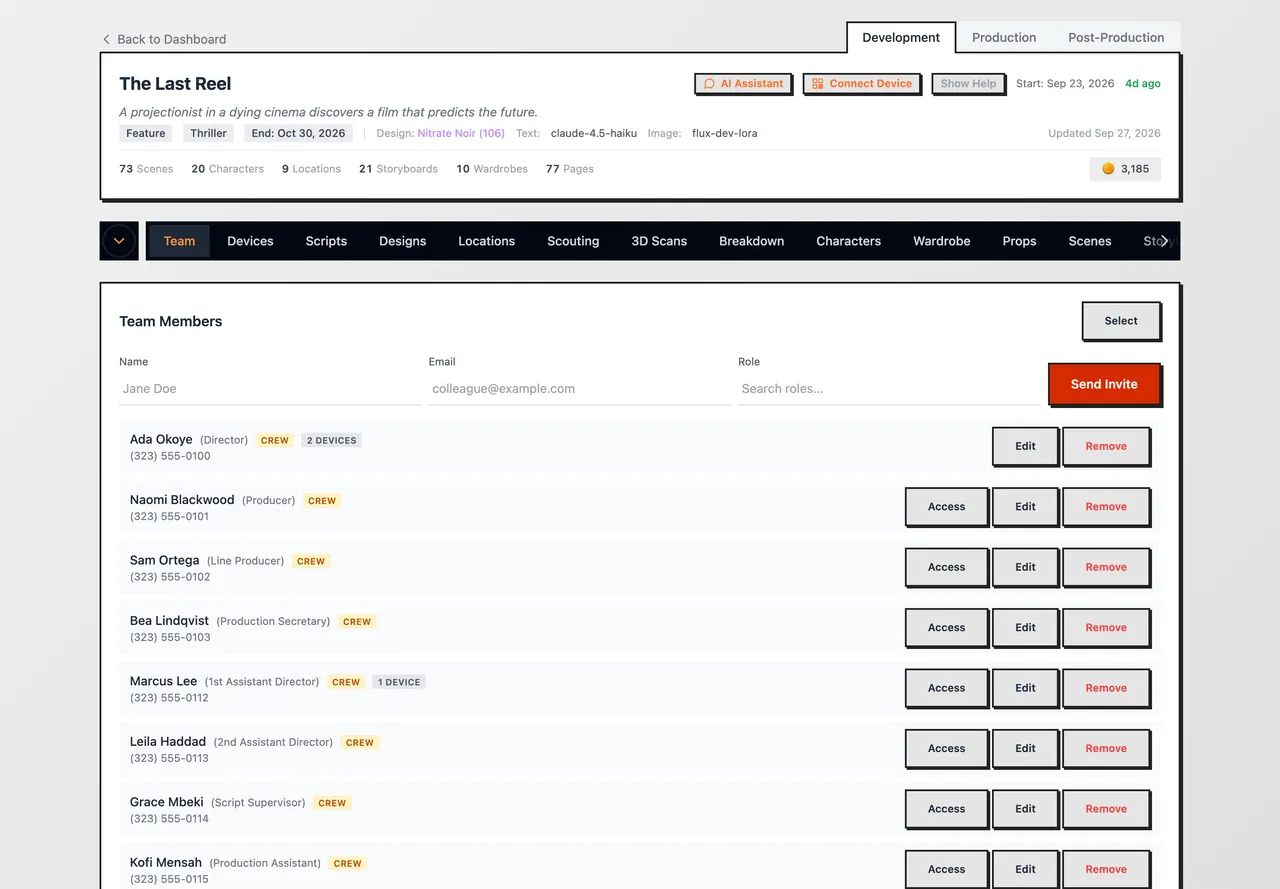Open the Scripts section
The width and height of the screenshot is (1280, 889).
point(326,241)
